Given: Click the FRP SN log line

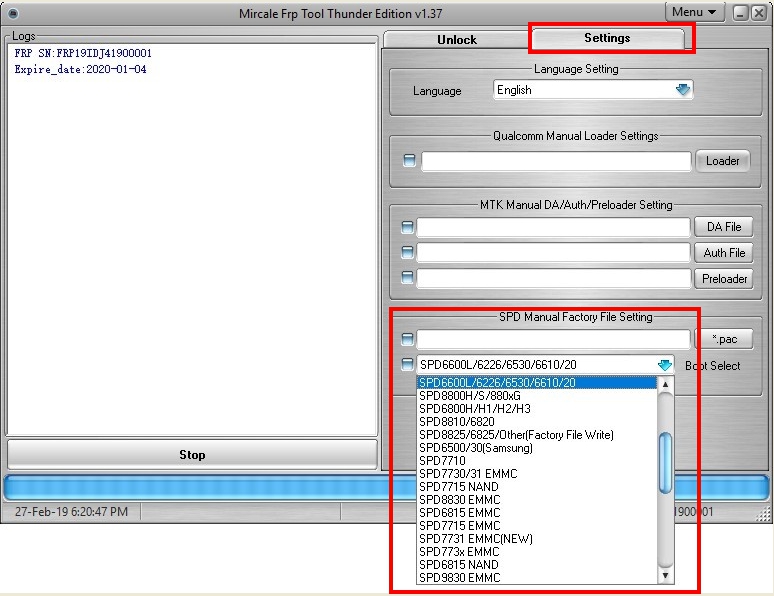Looking at the screenshot, I should (83, 53).
